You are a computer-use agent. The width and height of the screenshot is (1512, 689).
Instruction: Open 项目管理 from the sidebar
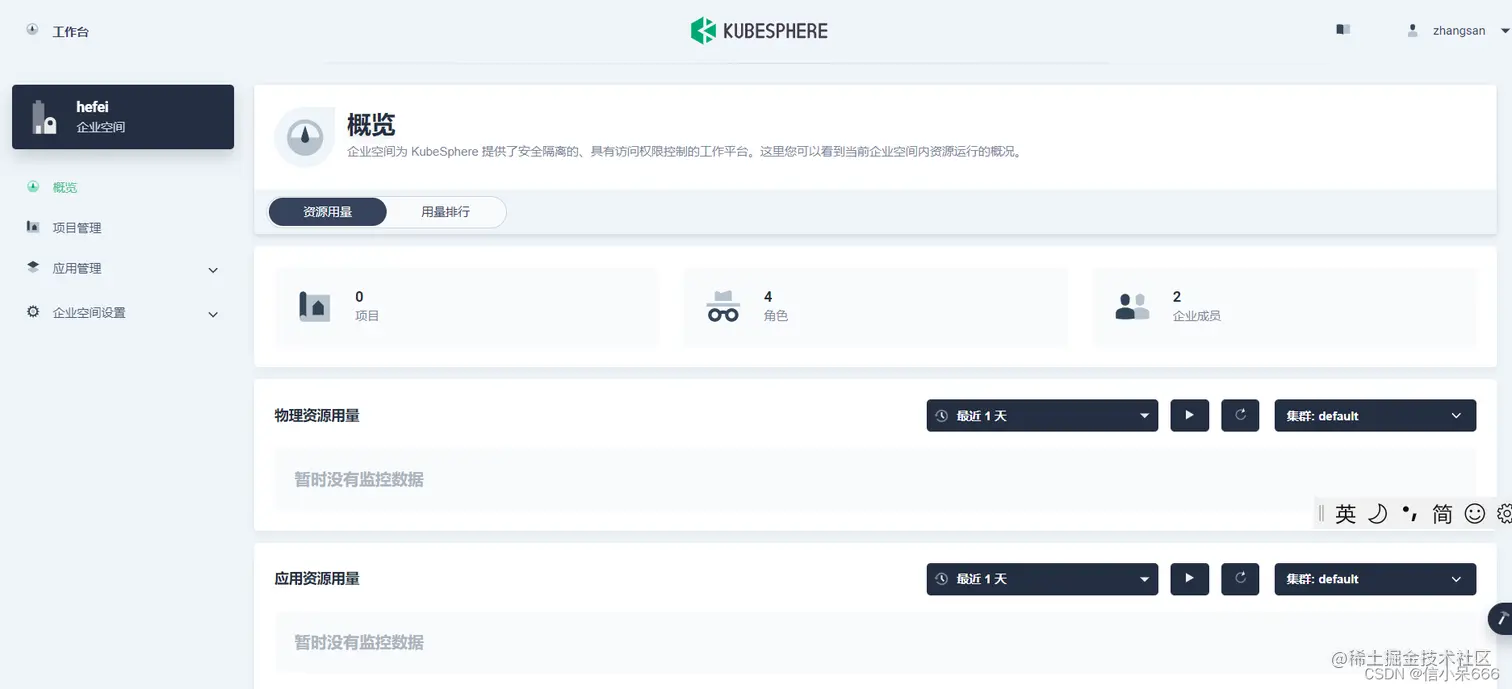click(x=78, y=227)
